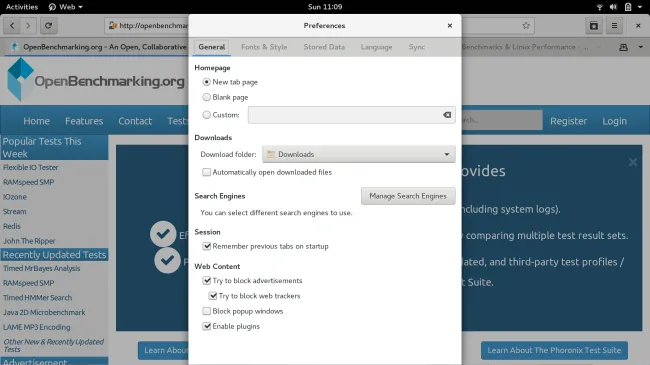Screen dimensions: 650x365
Task: Click Manage Search Engines button
Action: [x=408, y=196]
